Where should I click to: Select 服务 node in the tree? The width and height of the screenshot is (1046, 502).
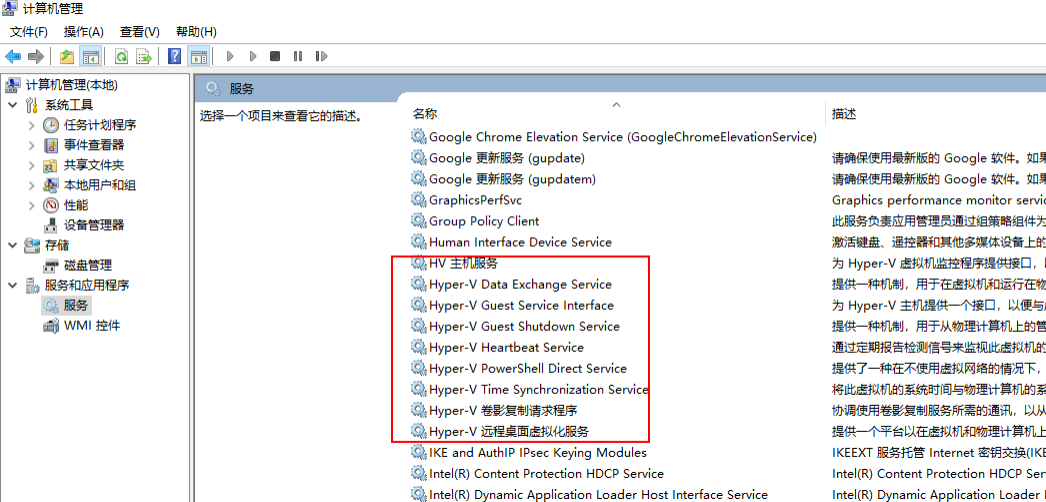75,305
